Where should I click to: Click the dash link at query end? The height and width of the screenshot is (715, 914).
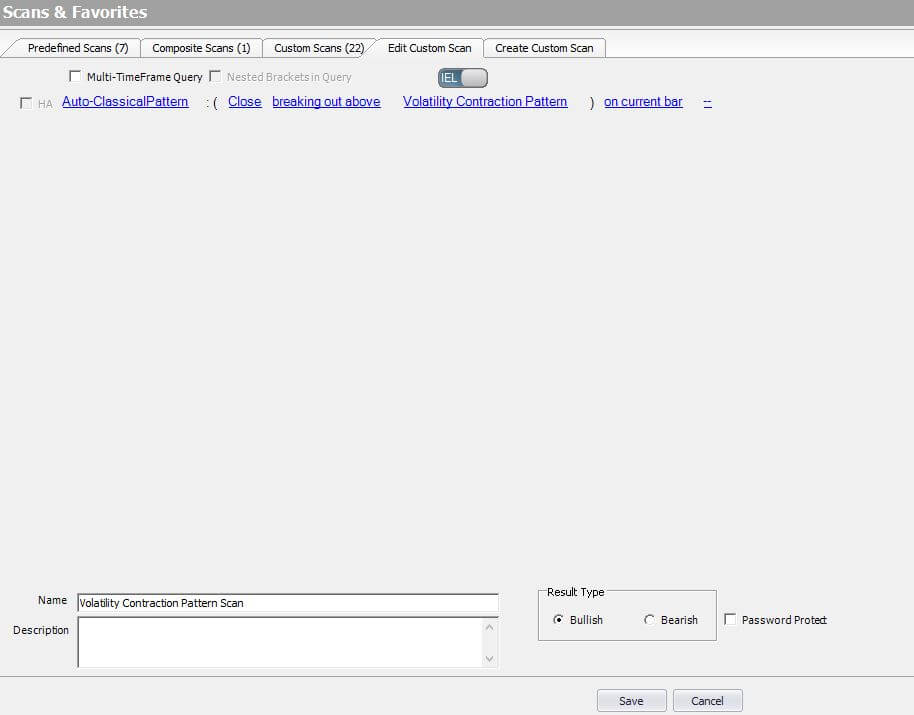[x=708, y=102]
